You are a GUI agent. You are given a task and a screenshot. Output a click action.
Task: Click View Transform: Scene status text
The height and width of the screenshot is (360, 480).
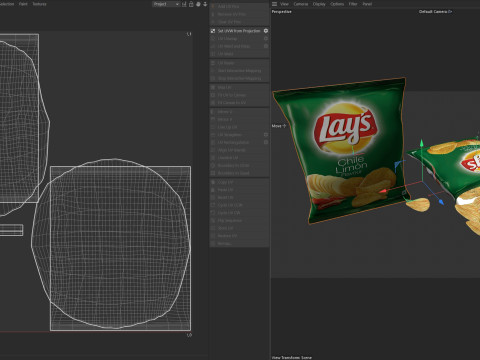tap(292, 357)
